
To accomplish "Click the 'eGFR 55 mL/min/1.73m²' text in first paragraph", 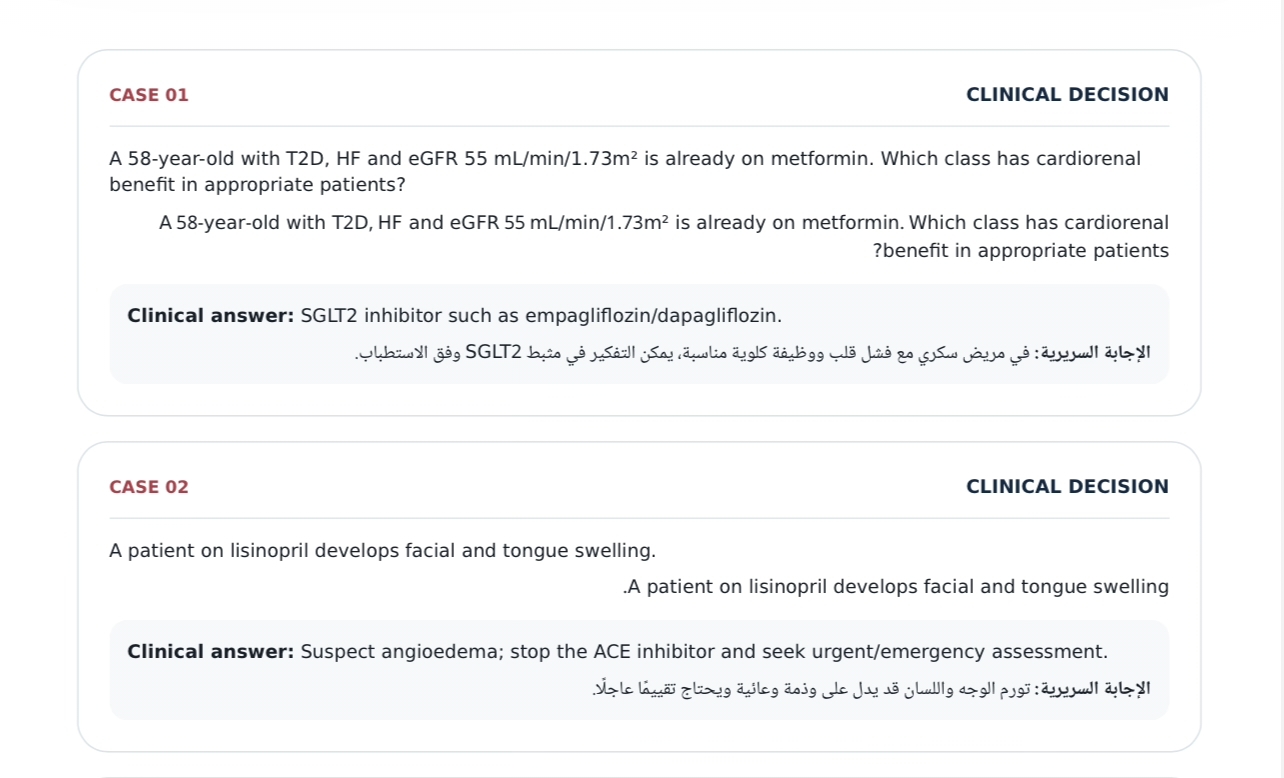I will pyautogui.click(x=522, y=159).
